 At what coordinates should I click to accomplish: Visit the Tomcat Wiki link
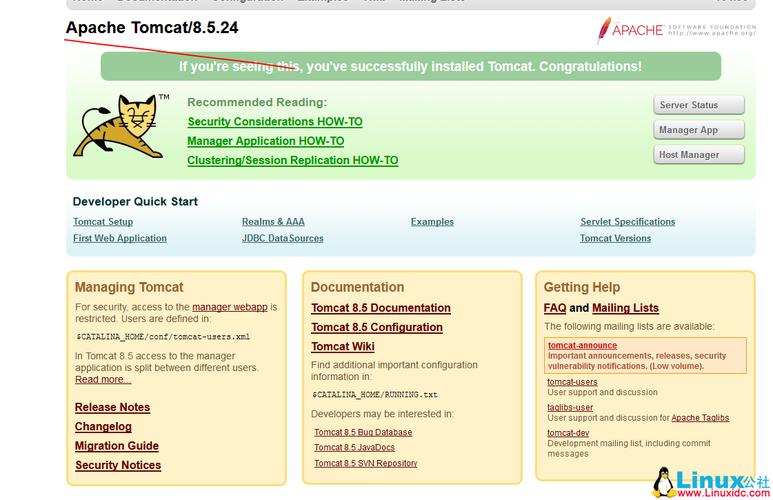pyautogui.click(x=343, y=346)
